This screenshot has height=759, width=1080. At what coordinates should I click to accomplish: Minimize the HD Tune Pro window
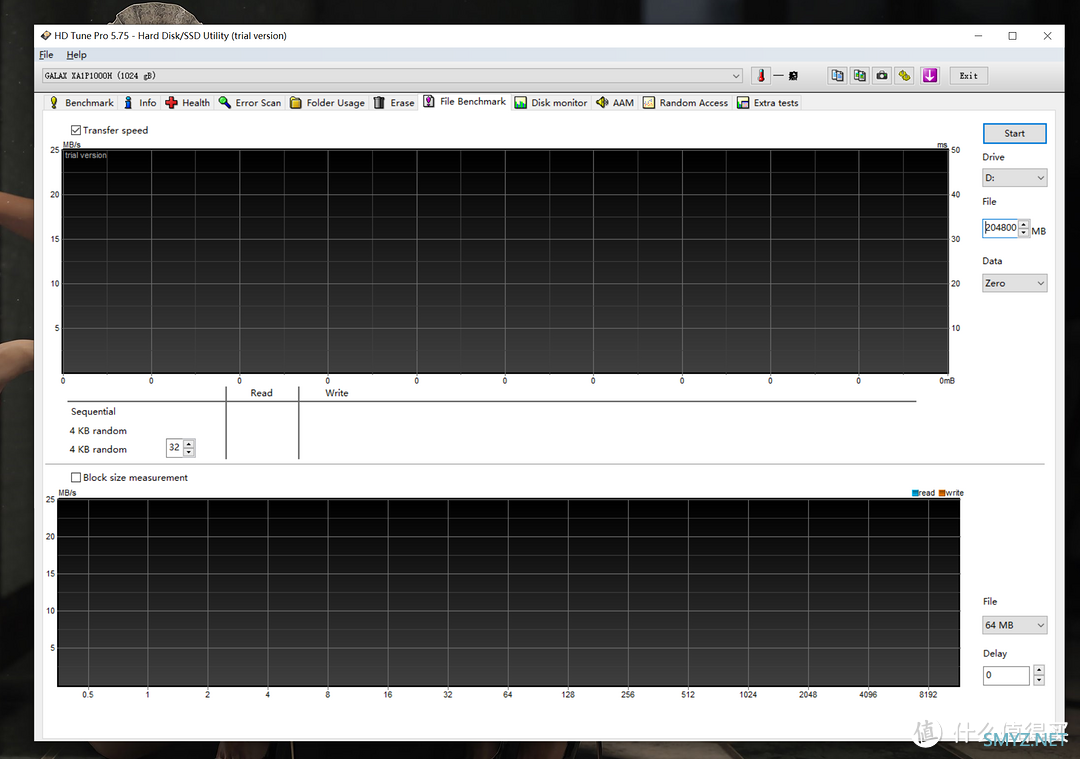coord(978,36)
